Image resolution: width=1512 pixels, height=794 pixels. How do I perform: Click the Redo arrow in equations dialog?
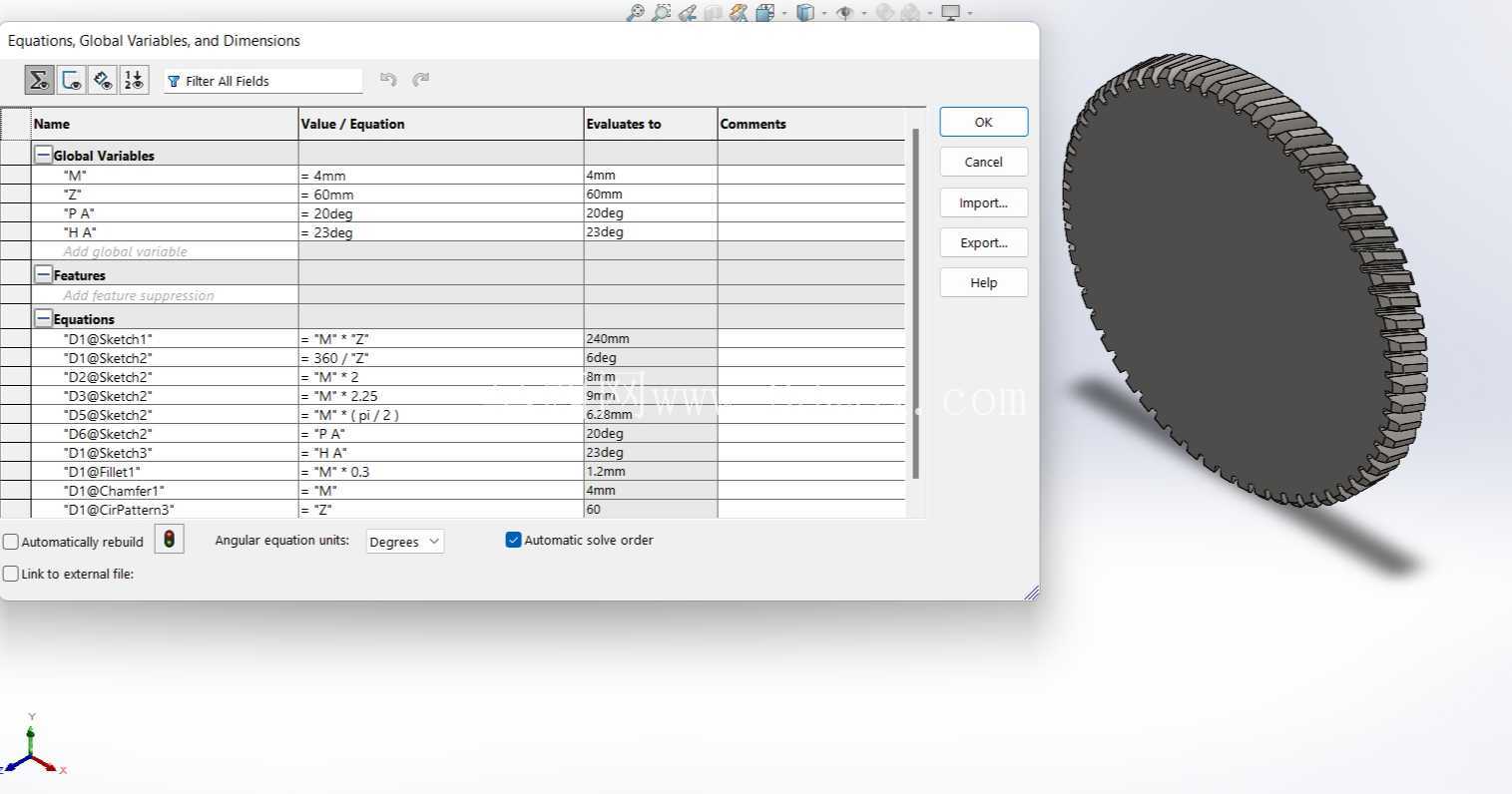click(421, 80)
